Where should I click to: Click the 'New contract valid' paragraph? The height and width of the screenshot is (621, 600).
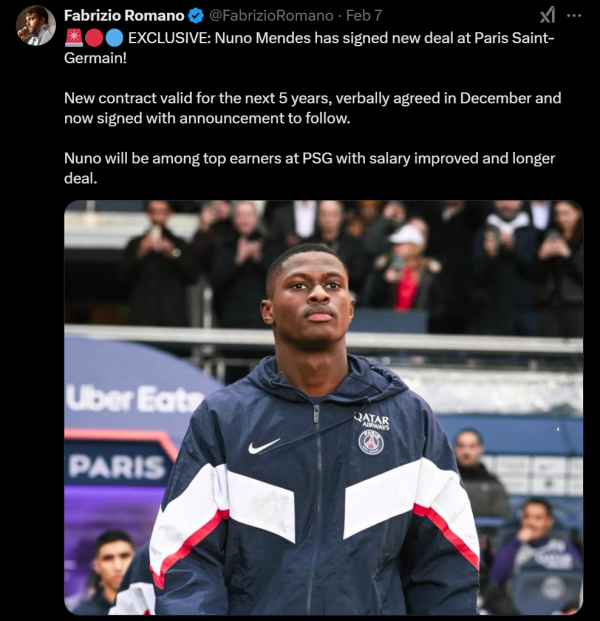(312, 108)
